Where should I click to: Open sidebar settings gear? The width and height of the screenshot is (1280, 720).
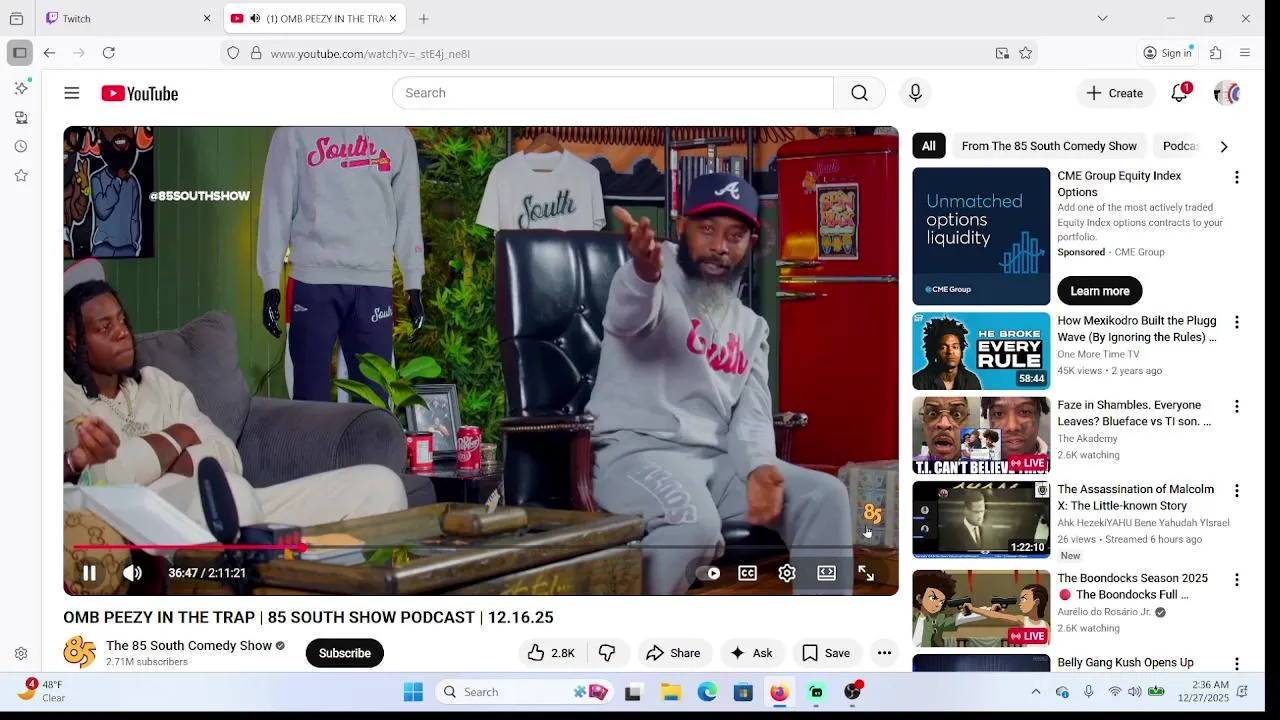[21, 654]
